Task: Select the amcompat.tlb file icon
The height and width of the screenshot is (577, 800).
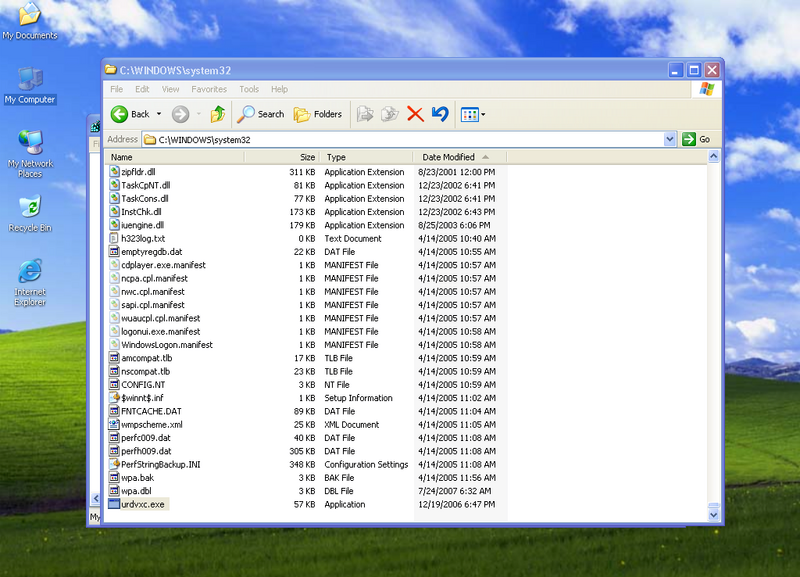Action: click(114, 358)
